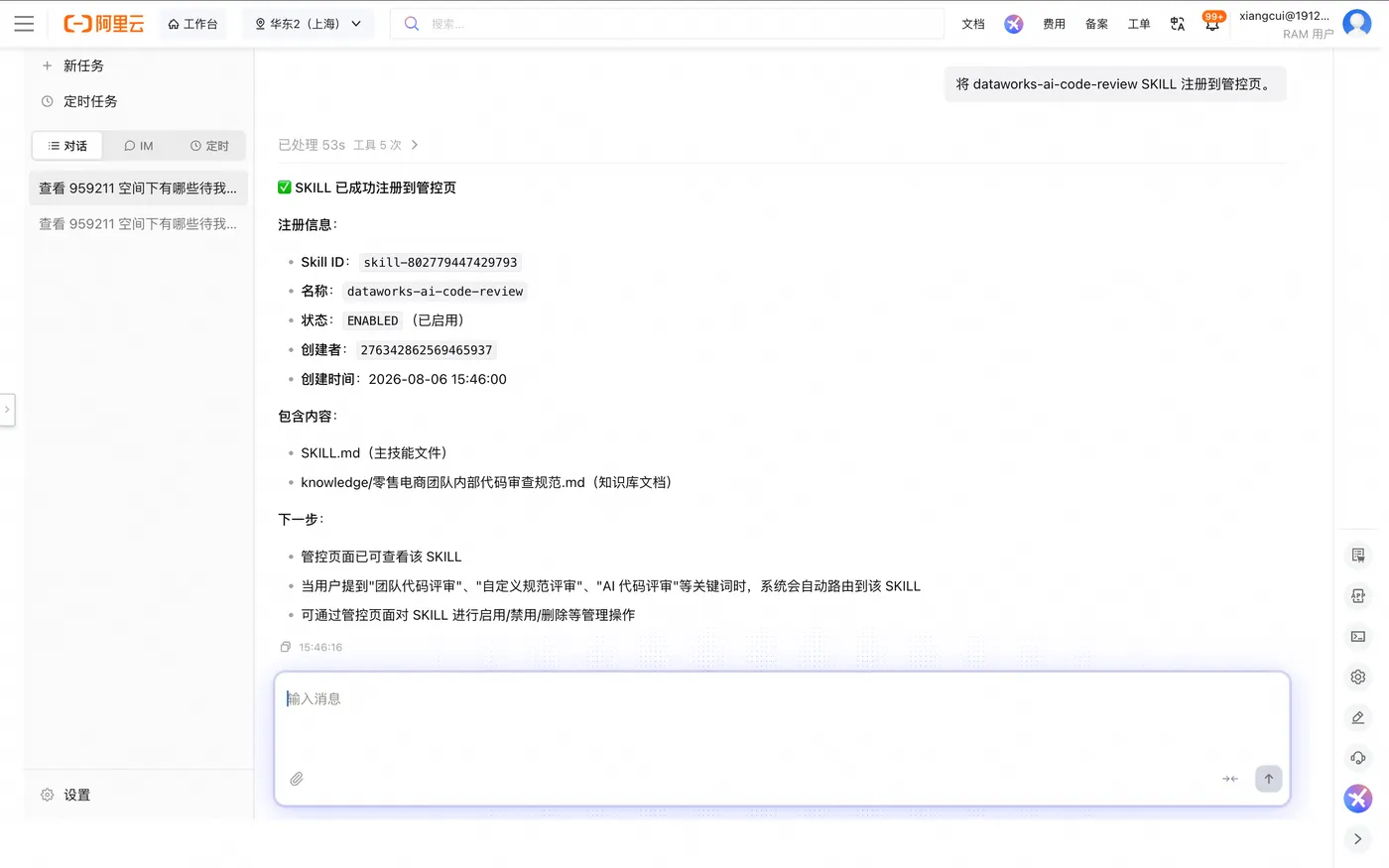The width and height of the screenshot is (1389, 868).
Task: Click the xiangcui@1912 account name
Action: 1284,16
